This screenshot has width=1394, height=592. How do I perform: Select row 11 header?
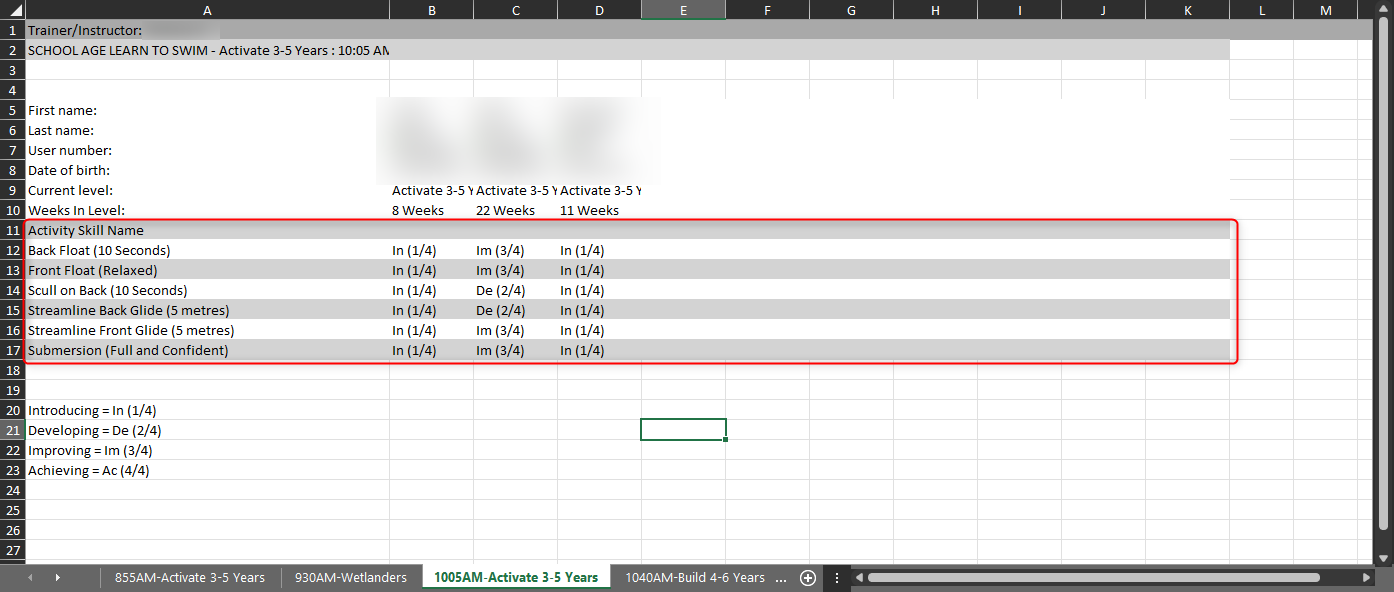point(12,230)
